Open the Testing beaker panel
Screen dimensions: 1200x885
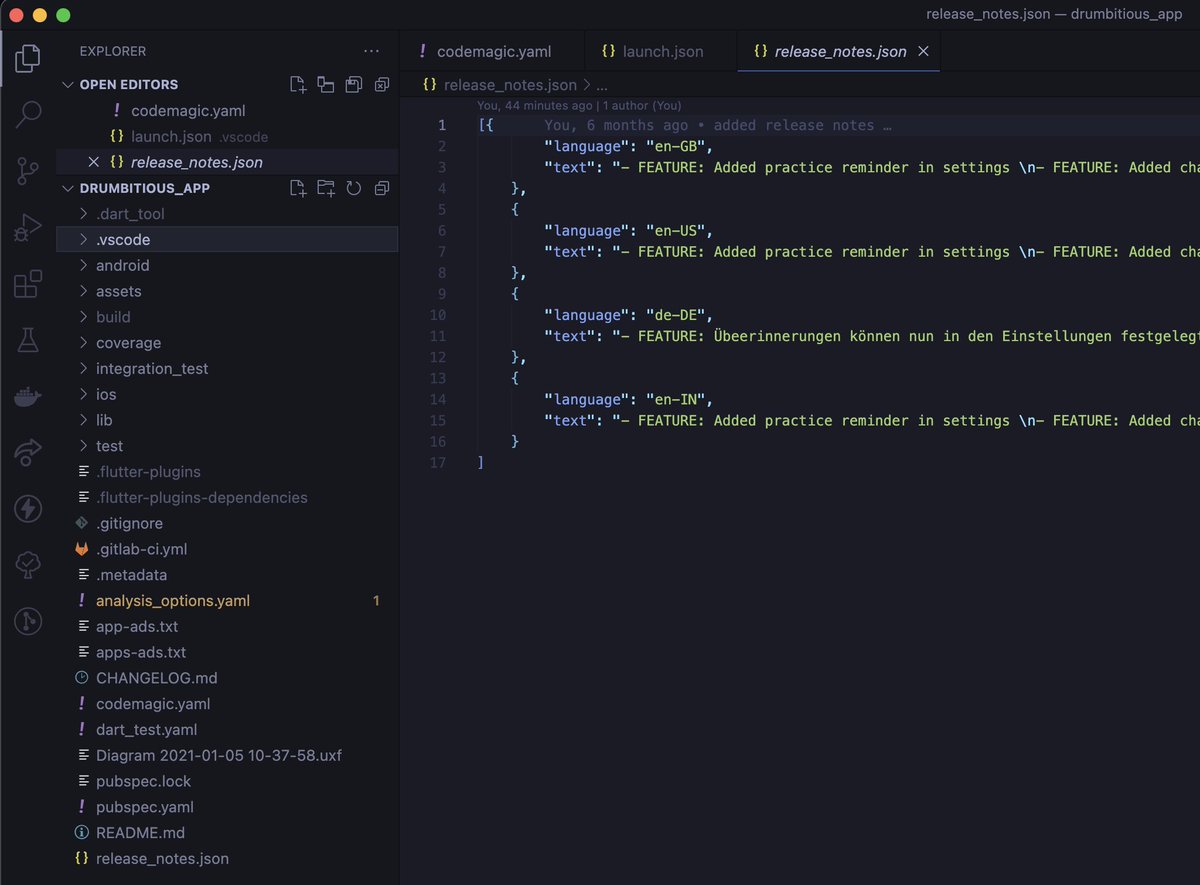coord(27,339)
